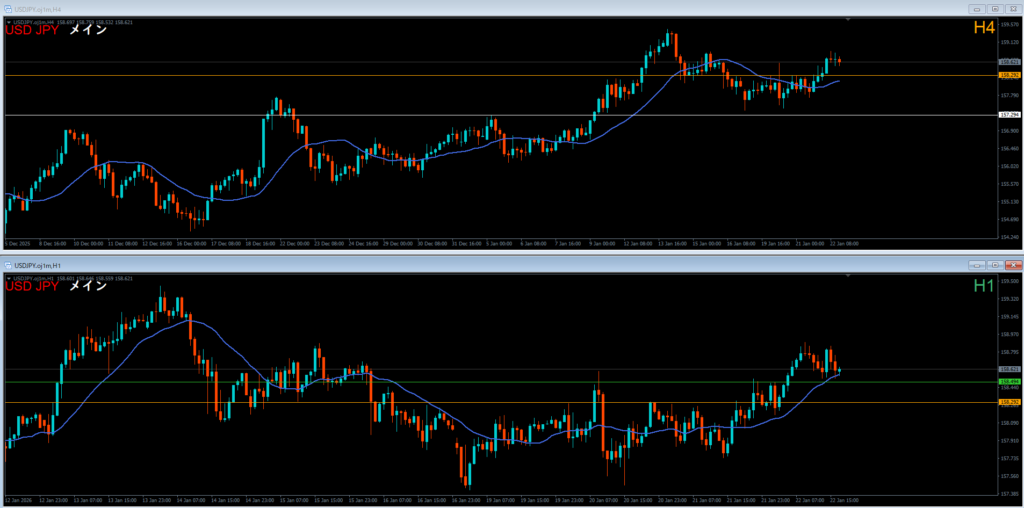1024x508 pixels.
Task: Maximize the H4 chart window
Action: tap(996, 7)
